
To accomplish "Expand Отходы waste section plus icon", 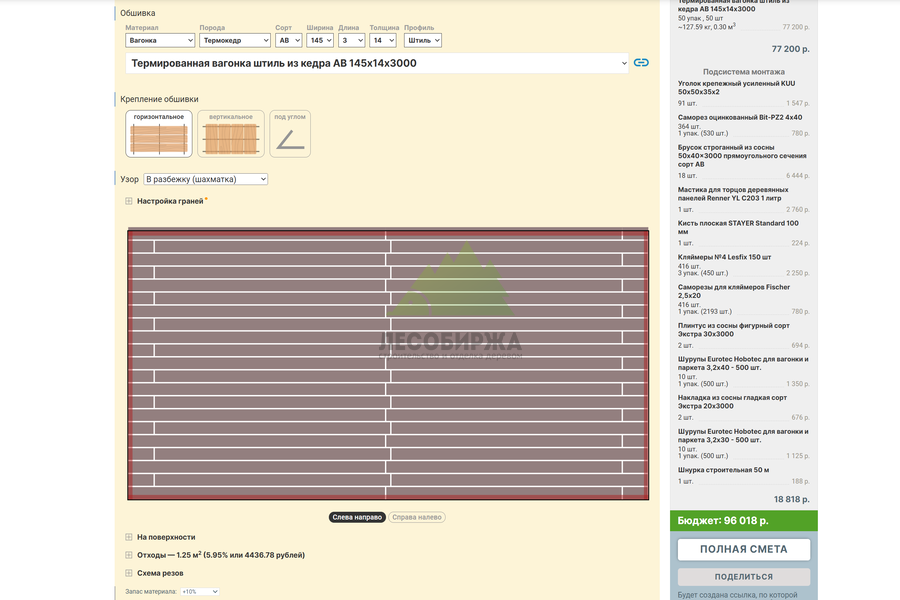I will pos(129,555).
